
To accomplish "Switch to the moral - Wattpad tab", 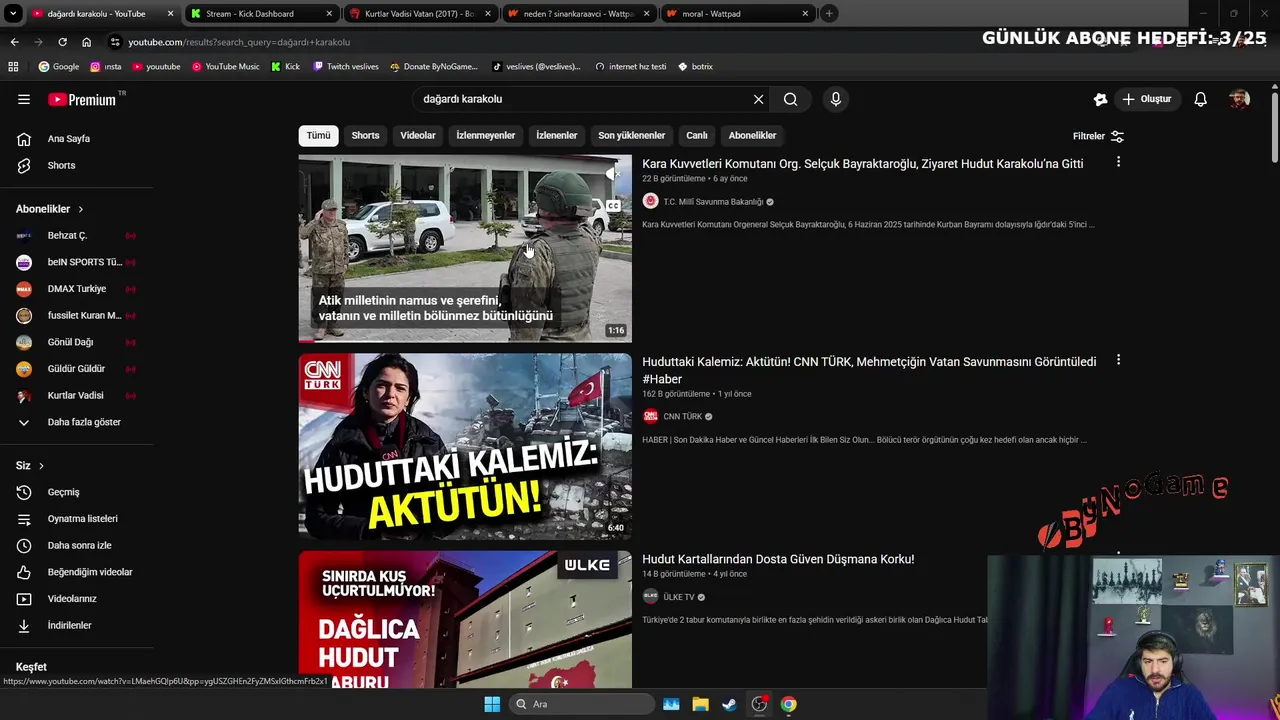I will (738, 14).
